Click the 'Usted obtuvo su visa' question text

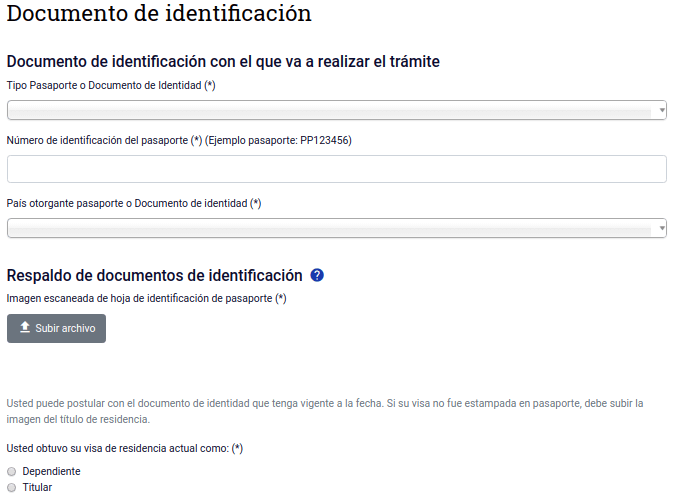click(125, 448)
